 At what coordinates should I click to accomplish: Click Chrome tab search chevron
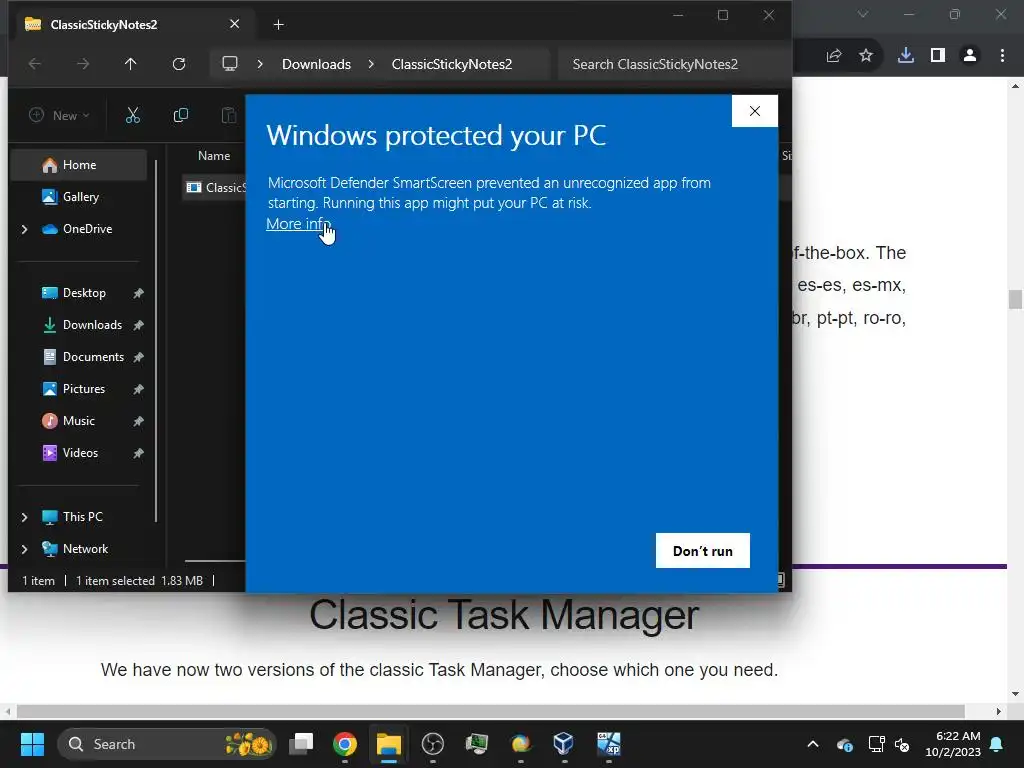(x=863, y=14)
